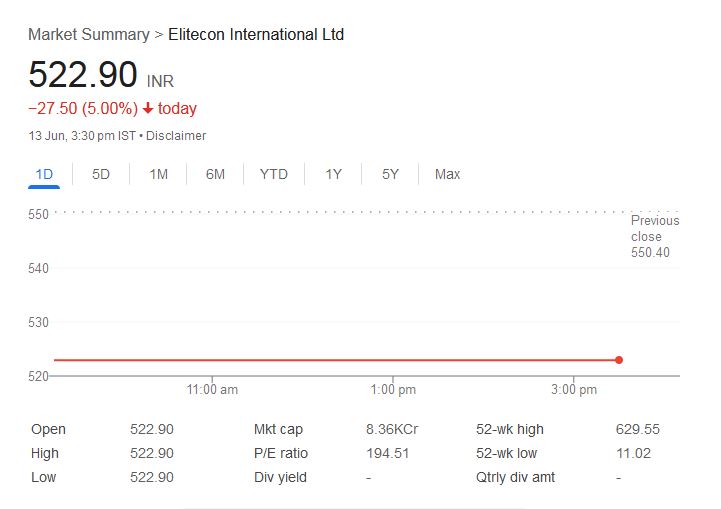Open the Market Summary link
721x509 pixels.
point(88,34)
